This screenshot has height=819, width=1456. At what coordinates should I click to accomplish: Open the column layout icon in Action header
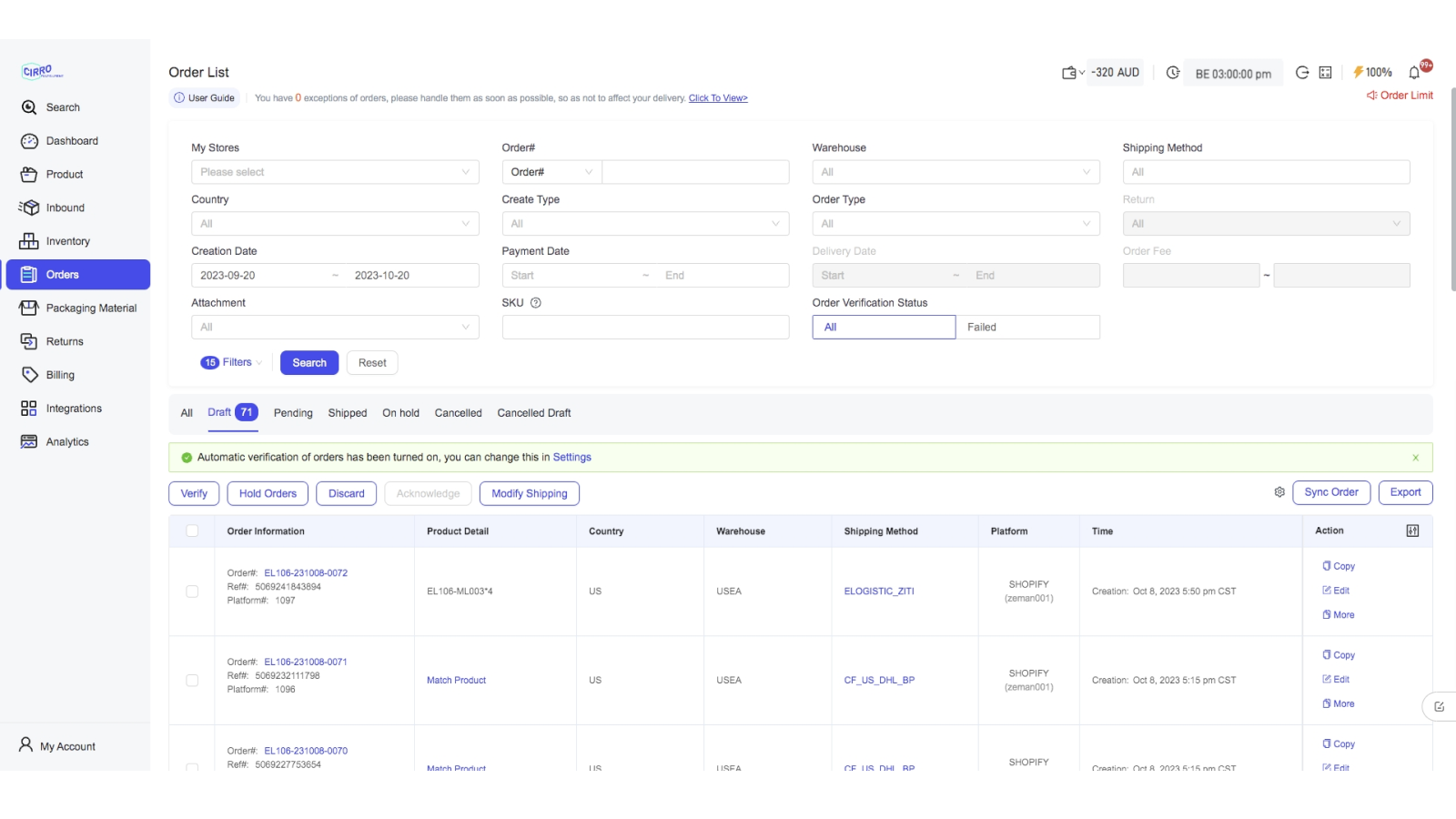[x=1412, y=531]
